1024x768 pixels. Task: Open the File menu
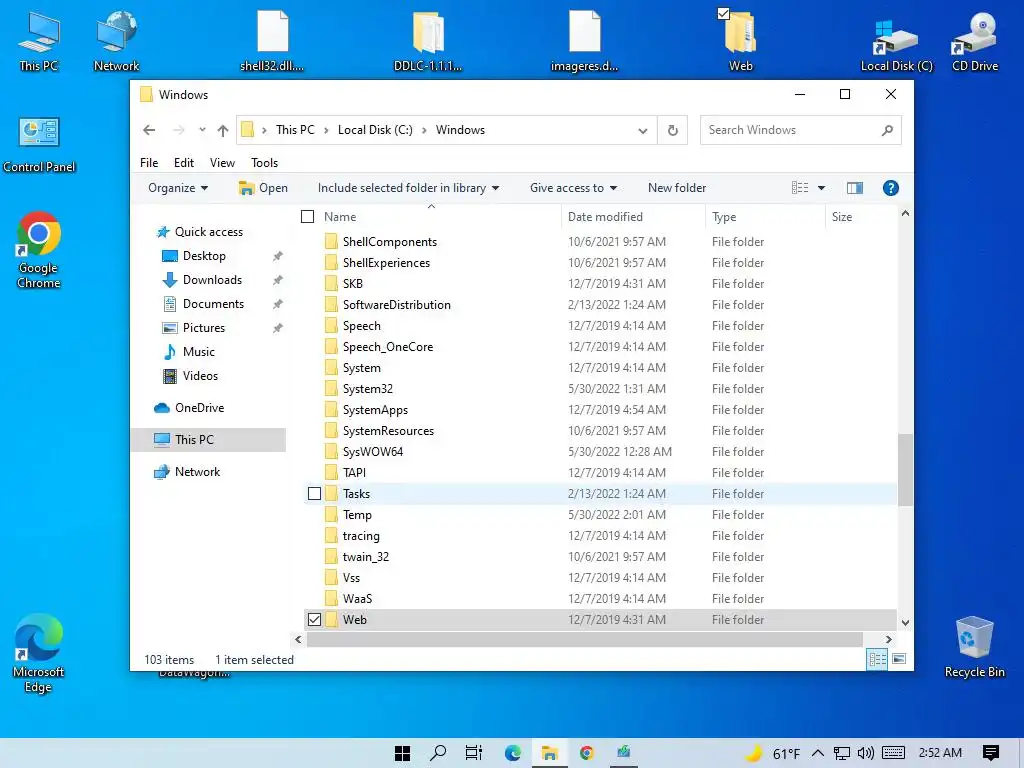click(x=149, y=163)
